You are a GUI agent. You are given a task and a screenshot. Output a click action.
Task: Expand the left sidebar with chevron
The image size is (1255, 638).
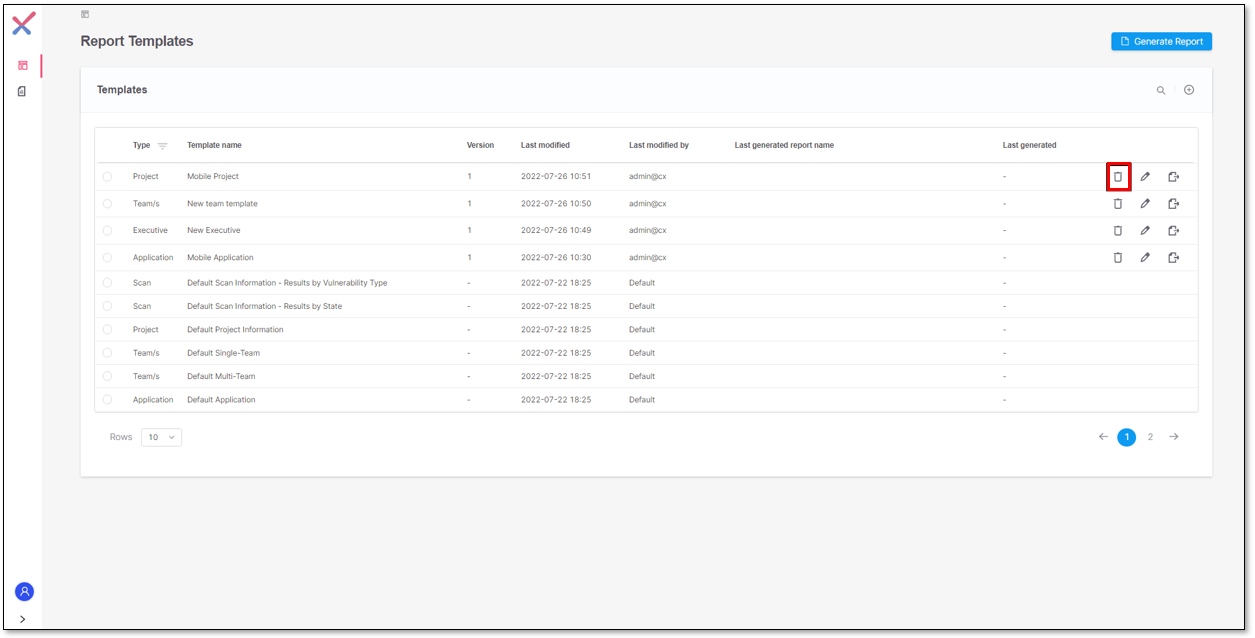[23, 619]
